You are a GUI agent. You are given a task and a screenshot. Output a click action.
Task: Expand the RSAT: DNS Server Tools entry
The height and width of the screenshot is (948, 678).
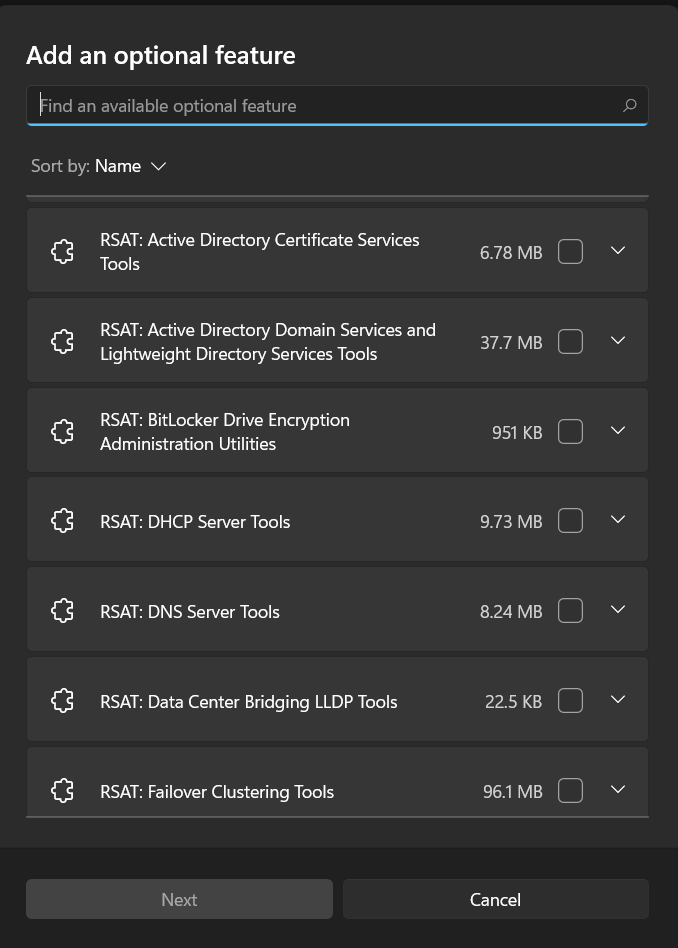click(618, 610)
